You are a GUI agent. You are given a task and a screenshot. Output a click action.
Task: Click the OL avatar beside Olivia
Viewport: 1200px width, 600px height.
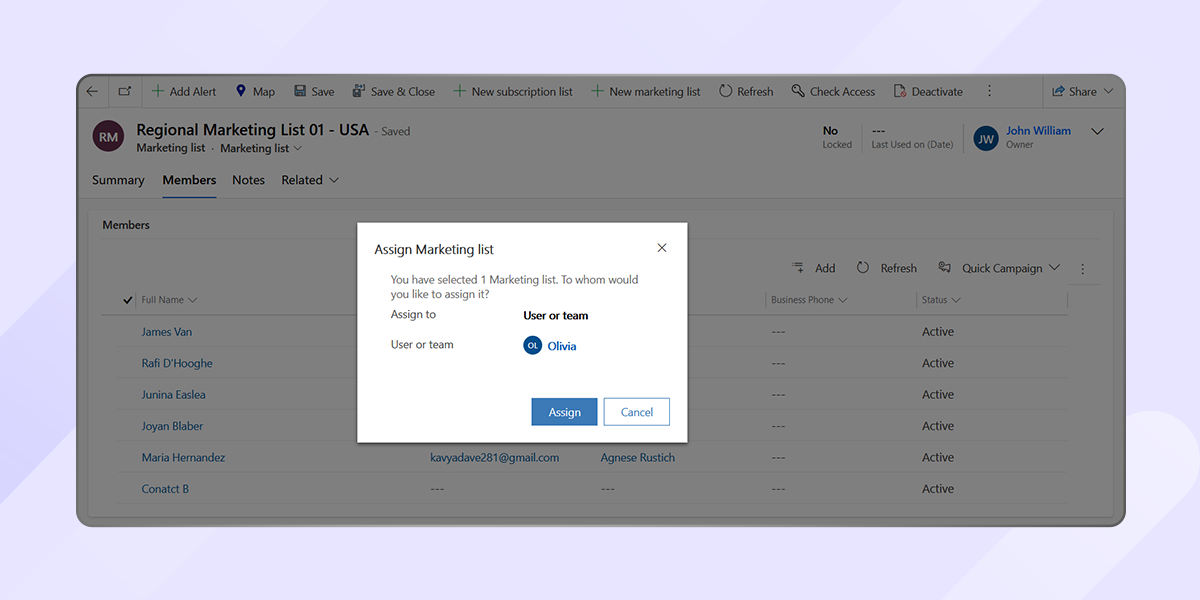[x=533, y=345]
